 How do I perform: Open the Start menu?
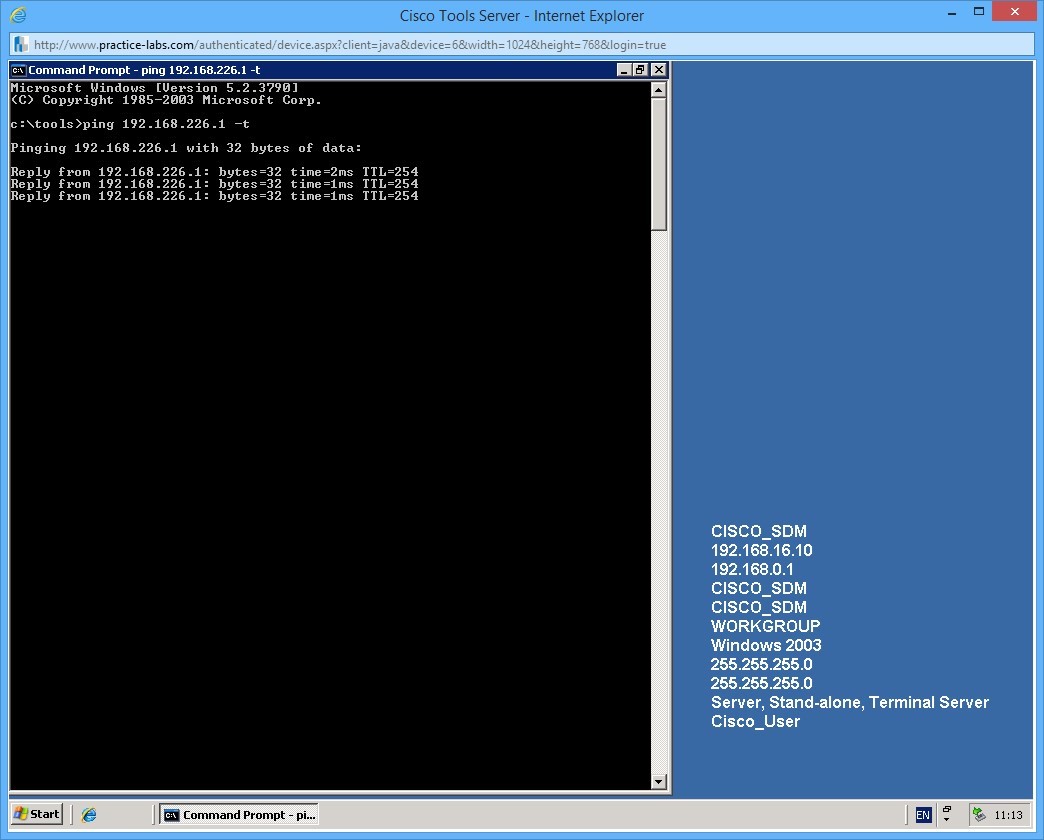click(35, 813)
